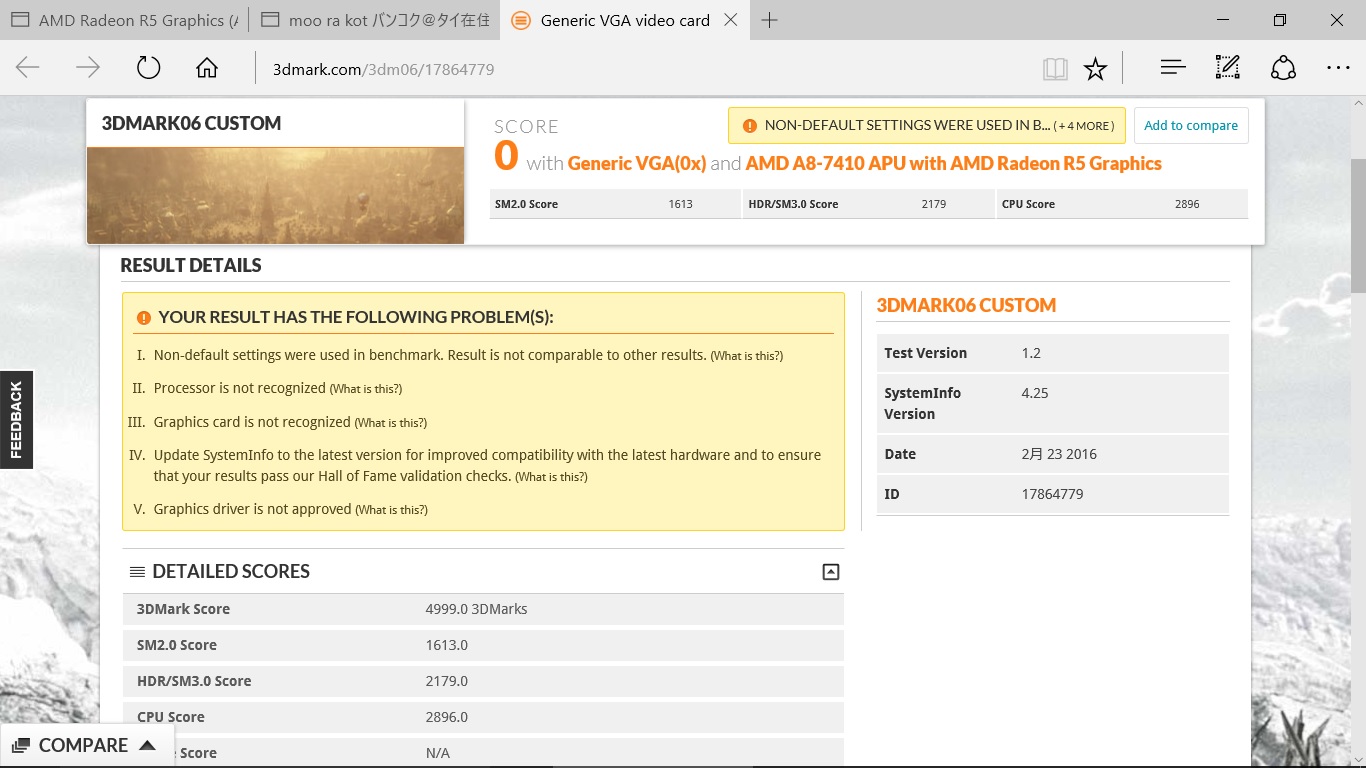Click What is this for processor not recognized
The width and height of the screenshot is (1366, 768).
pyautogui.click(x=366, y=389)
